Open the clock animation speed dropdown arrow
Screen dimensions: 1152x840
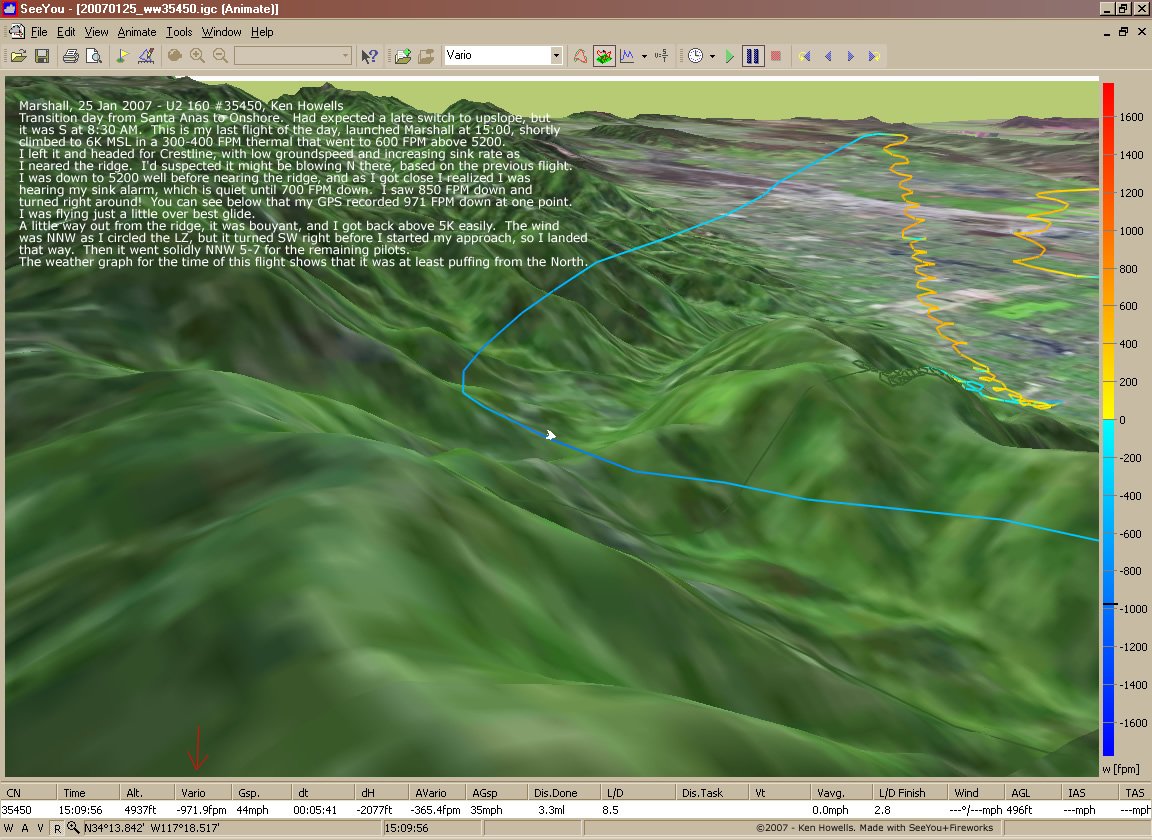point(712,56)
